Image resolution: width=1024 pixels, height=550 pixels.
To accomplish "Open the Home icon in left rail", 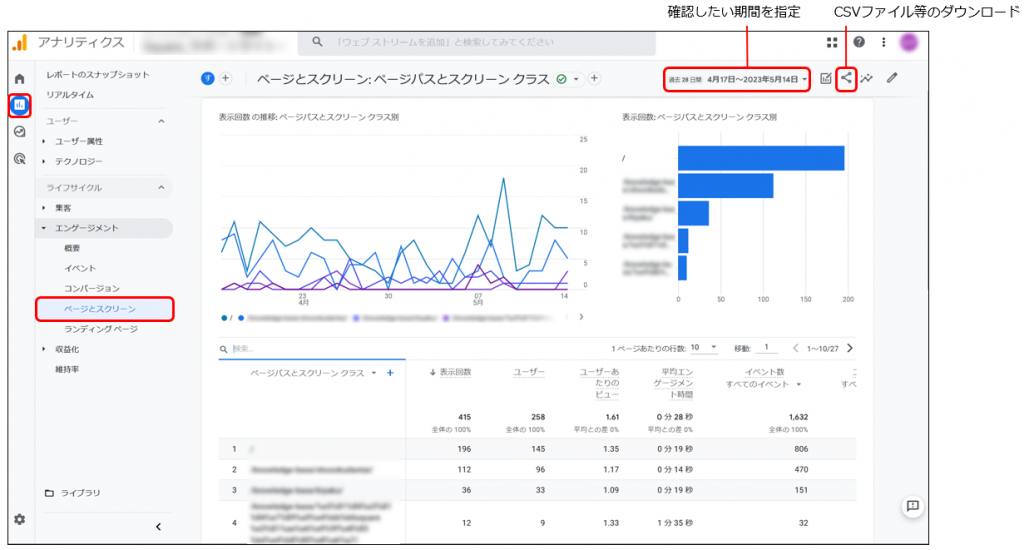I will (x=20, y=78).
